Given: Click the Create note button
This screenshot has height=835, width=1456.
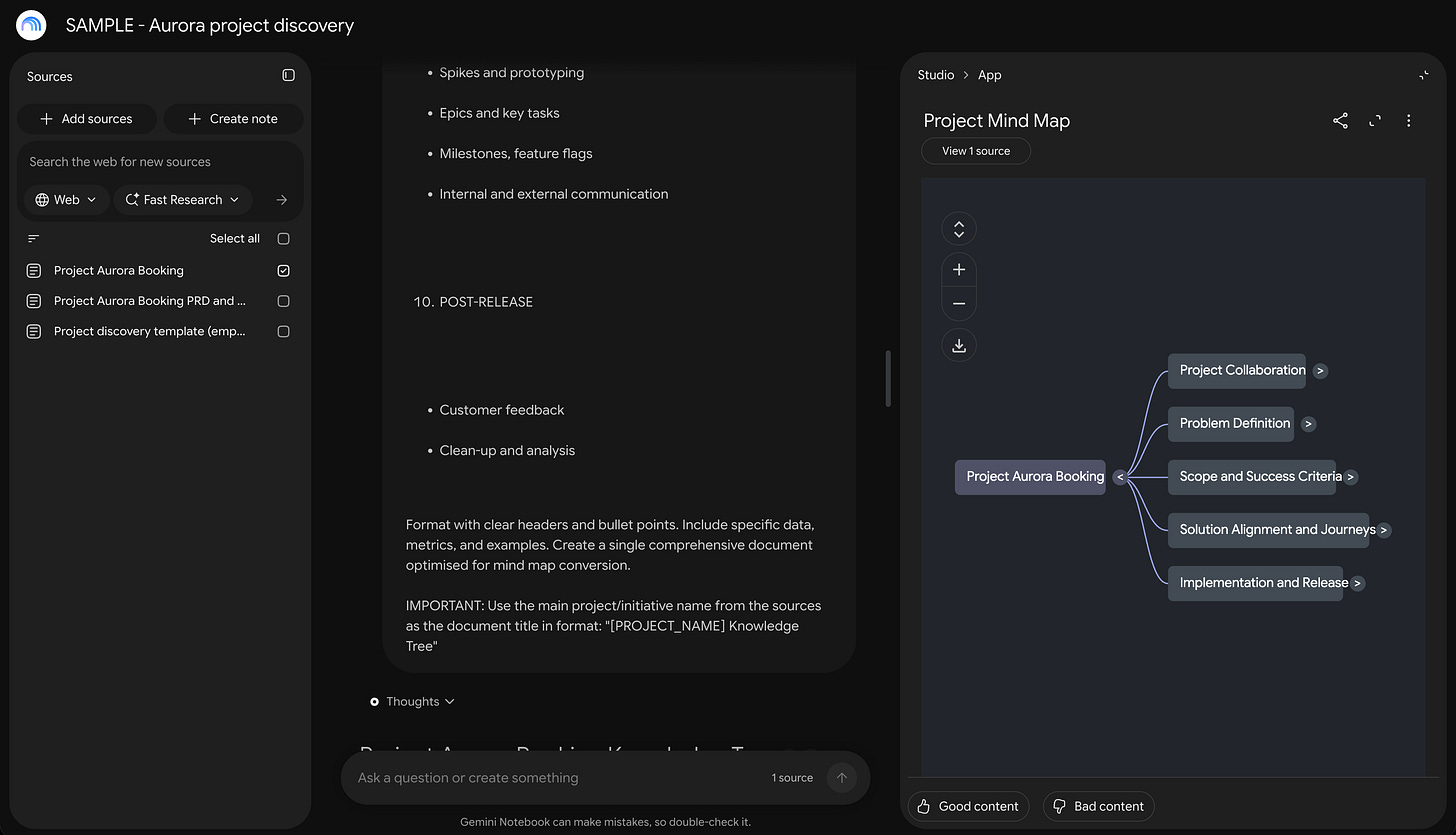Looking at the screenshot, I should (234, 119).
